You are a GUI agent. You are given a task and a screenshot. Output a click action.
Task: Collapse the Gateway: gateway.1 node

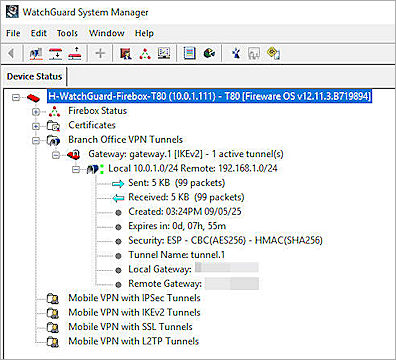56,155
